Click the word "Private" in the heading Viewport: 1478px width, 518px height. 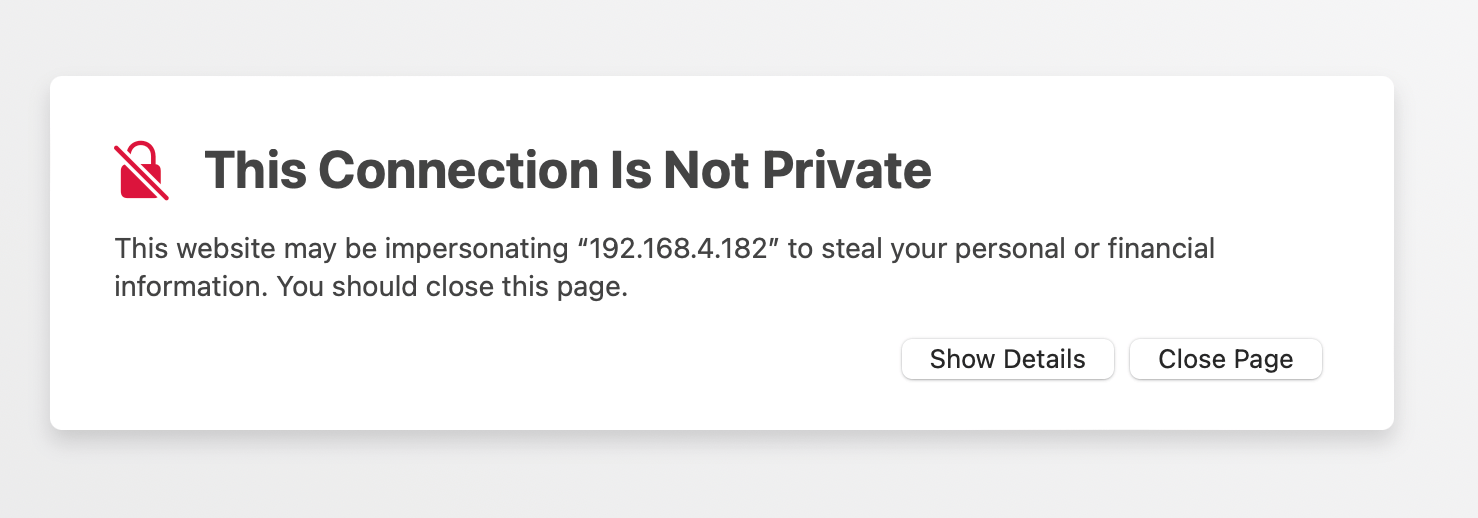pos(846,170)
